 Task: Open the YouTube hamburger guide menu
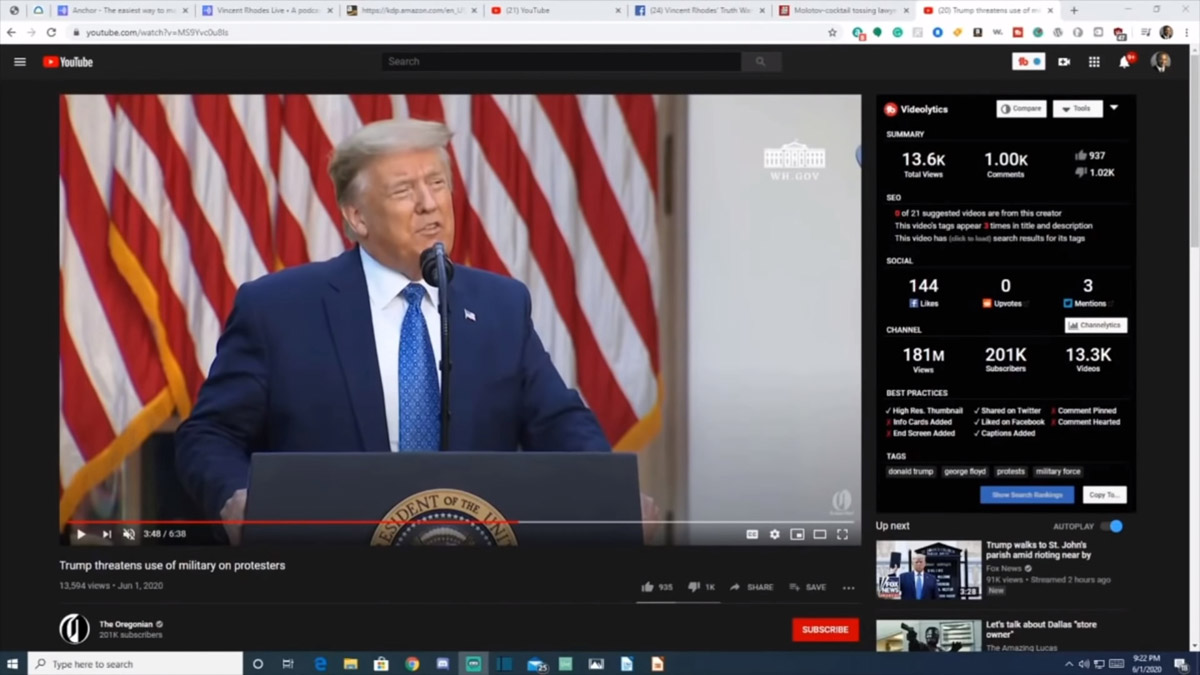tap(20, 62)
